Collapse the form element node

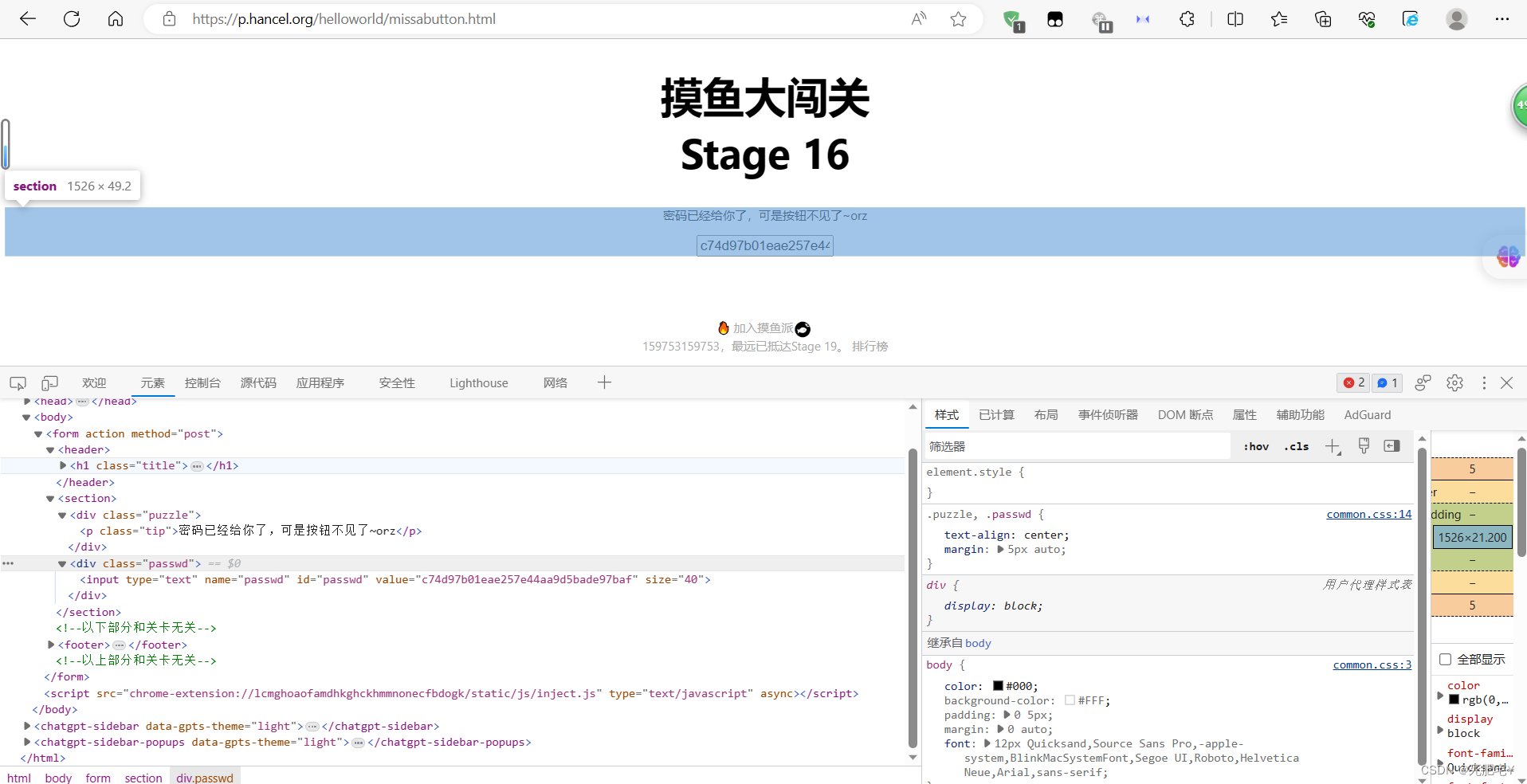38,434
